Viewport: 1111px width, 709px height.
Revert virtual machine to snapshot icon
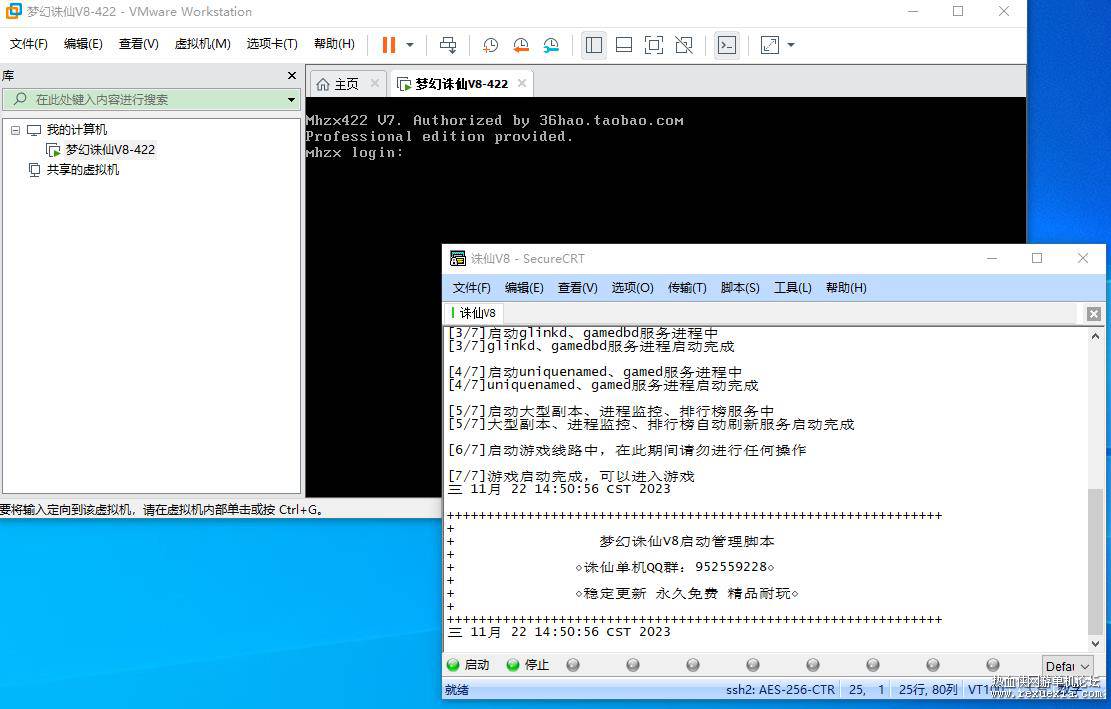521,45
